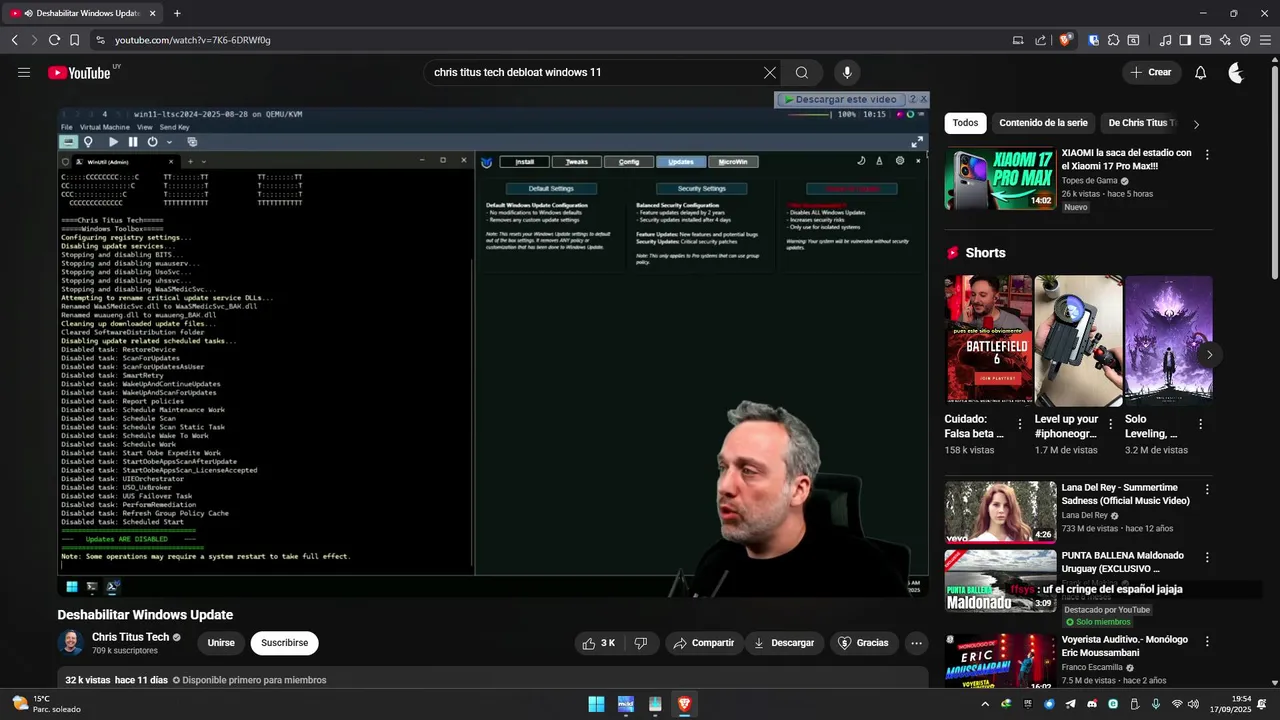This screenshot has height=720, width=1280.
Task: Select the Contenido de la serie chip
Action: pos(1043,123)
